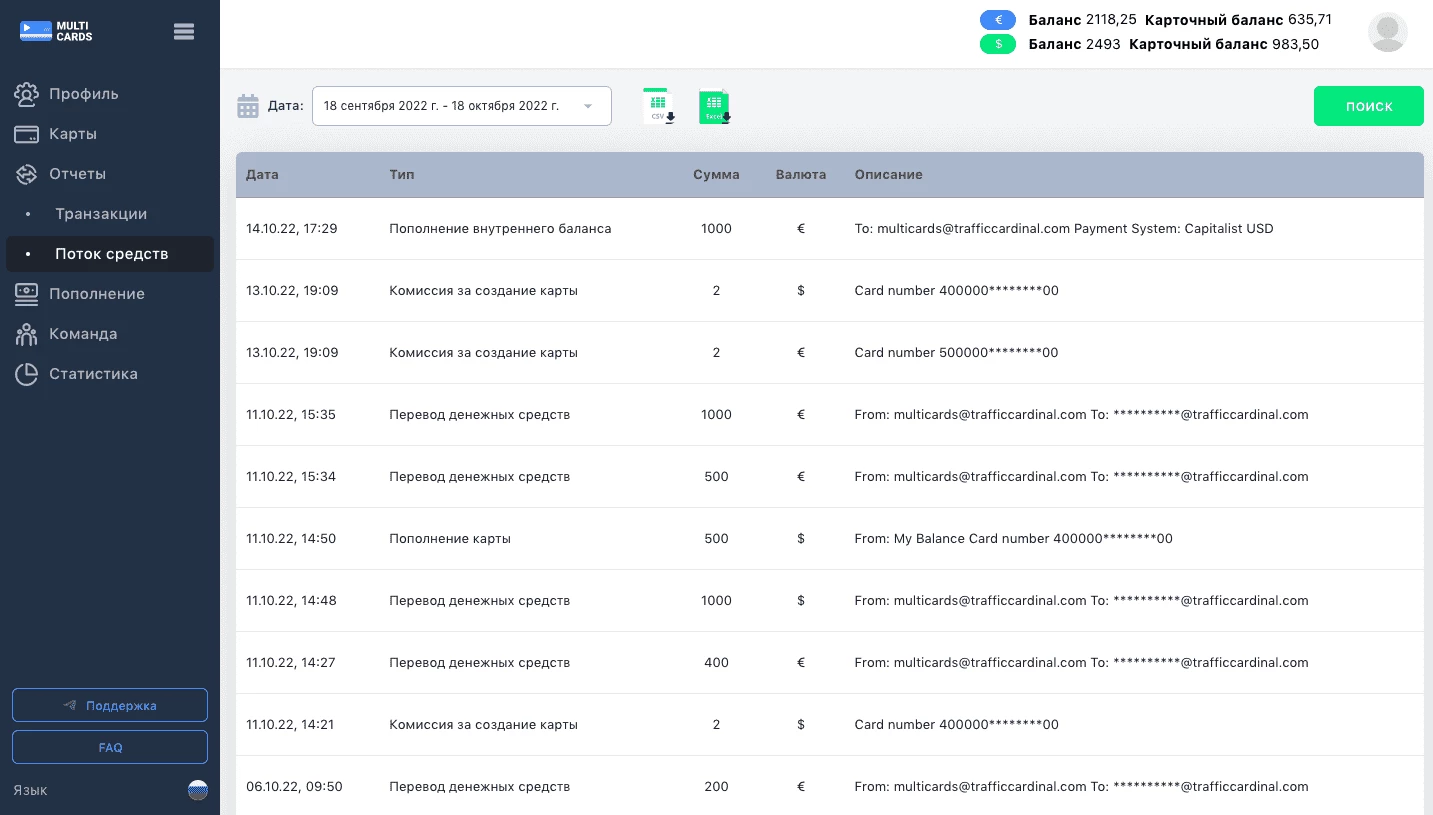Click the green ПОИСК button
The width and height of the screenshot is (1433, 815).
point(1369,106)
